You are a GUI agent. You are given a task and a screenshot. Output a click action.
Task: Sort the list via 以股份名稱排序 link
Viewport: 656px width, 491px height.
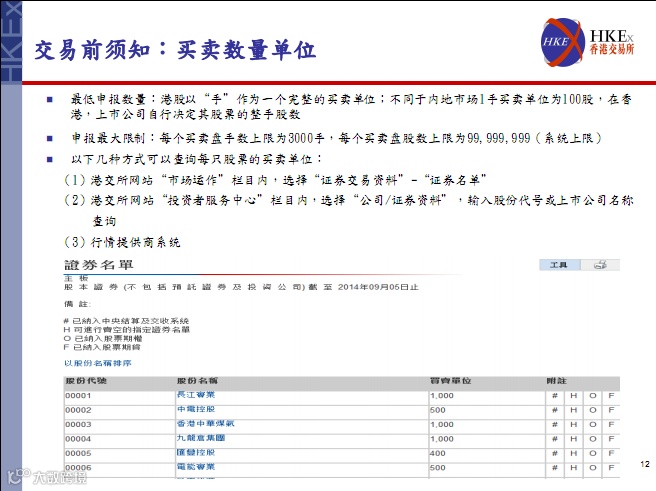coord(97,363)
